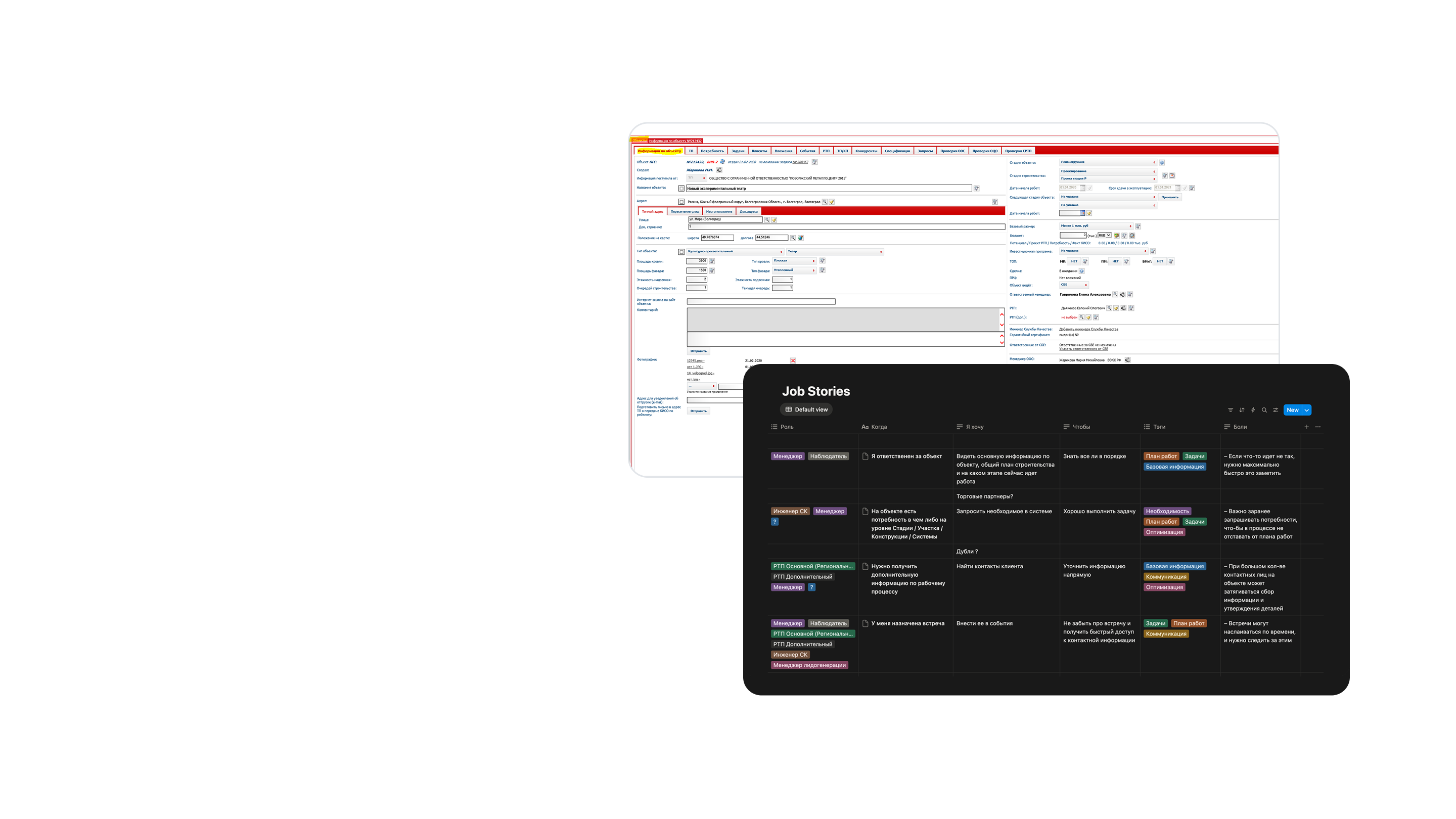Click into the Название объекта text field
The image size is (1456, 819).
pyautogui.click(x=828, y=188)
